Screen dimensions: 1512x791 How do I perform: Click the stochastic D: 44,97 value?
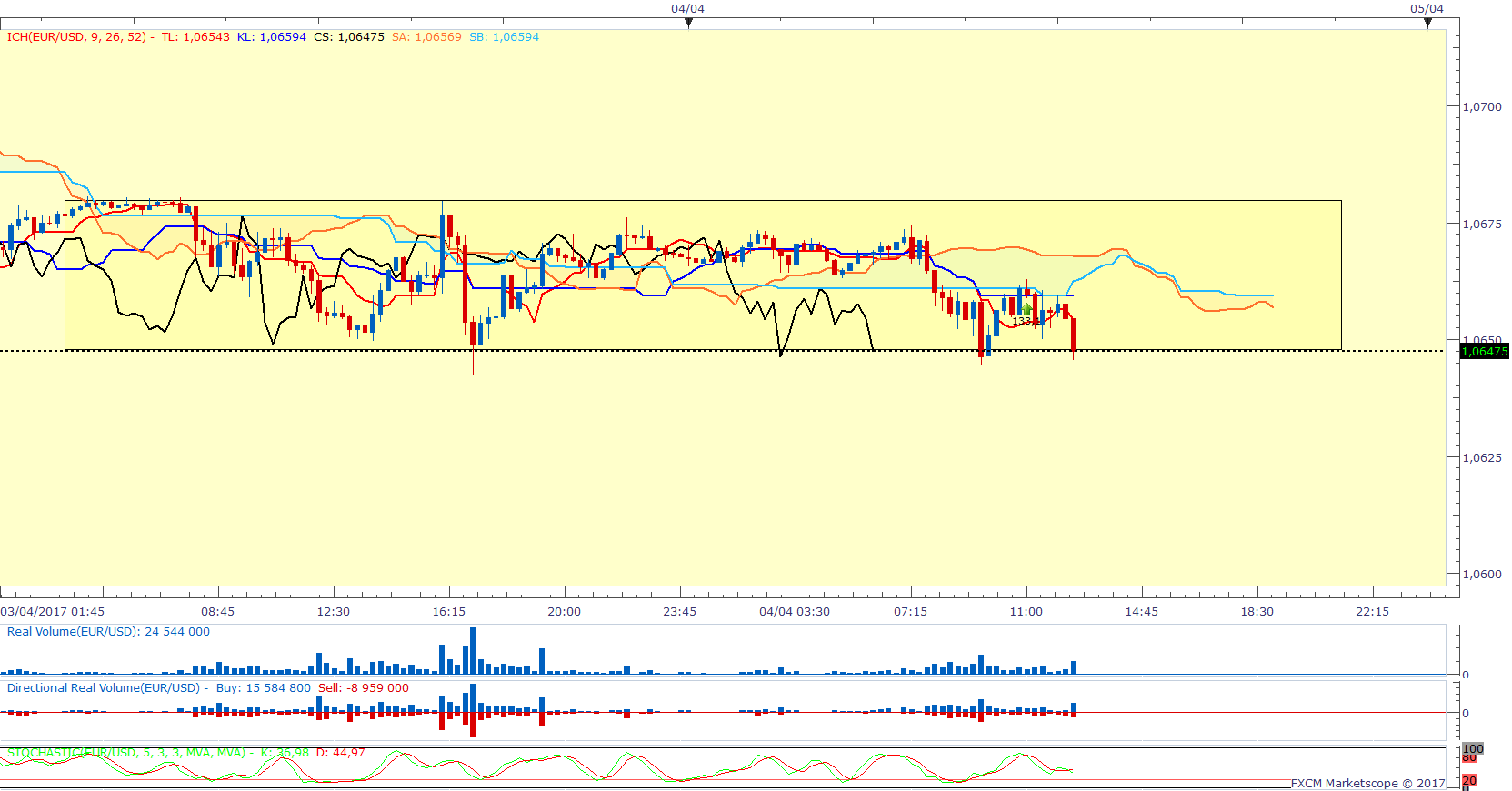coord(341,753)
